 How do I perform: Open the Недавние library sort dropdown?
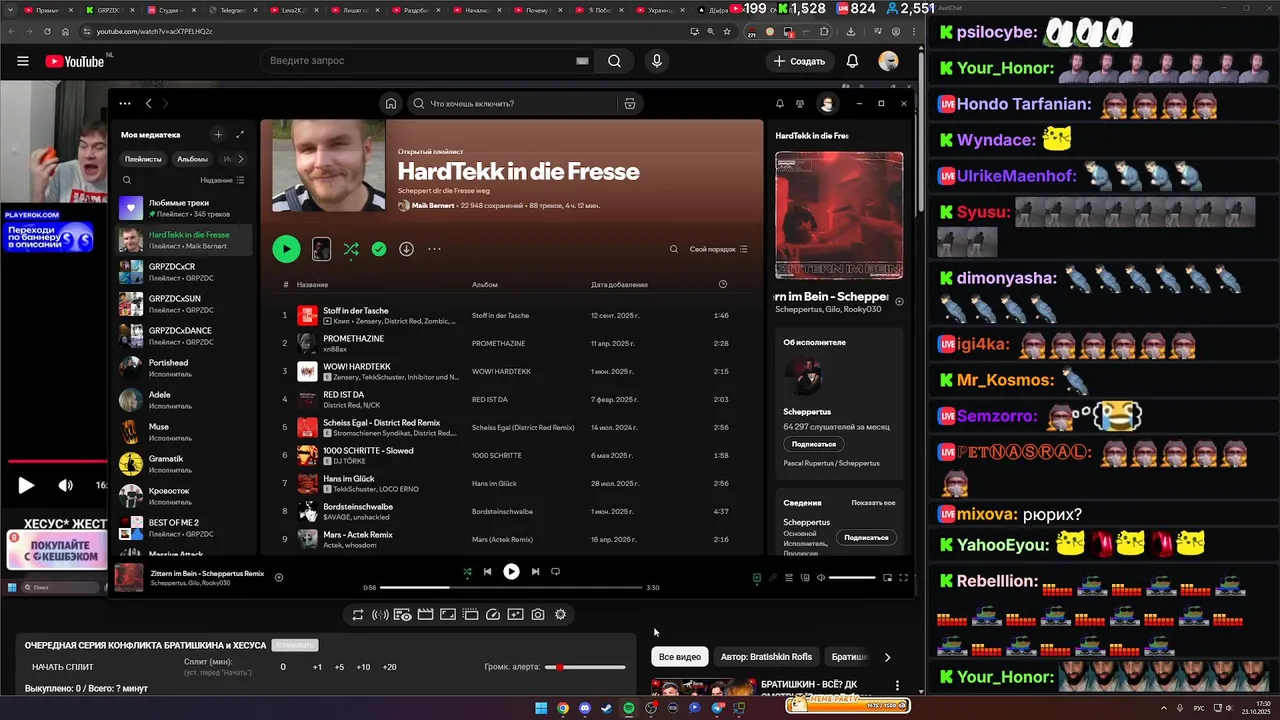click(x=222, y=180)
